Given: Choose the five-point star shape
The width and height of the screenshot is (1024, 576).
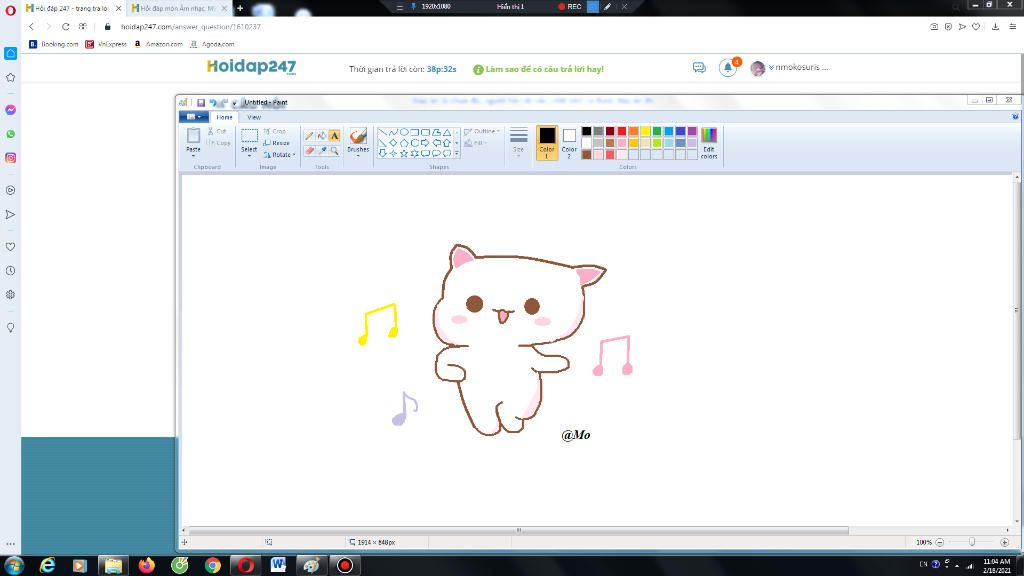Looking at the screenshot, I should coord(404,153).
